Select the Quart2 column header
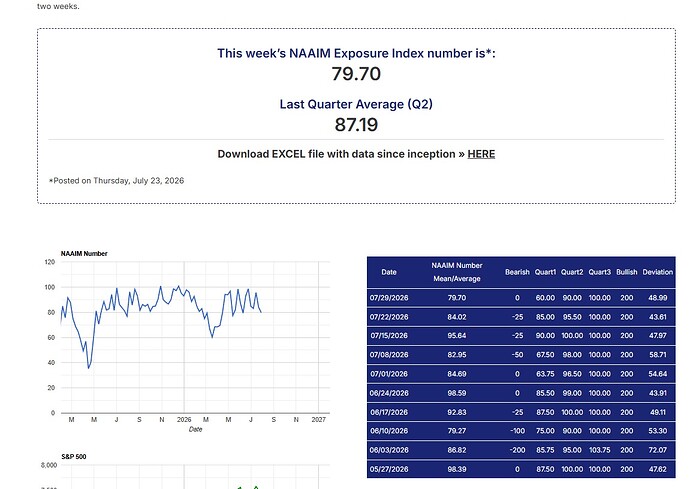 coord(572,272)
